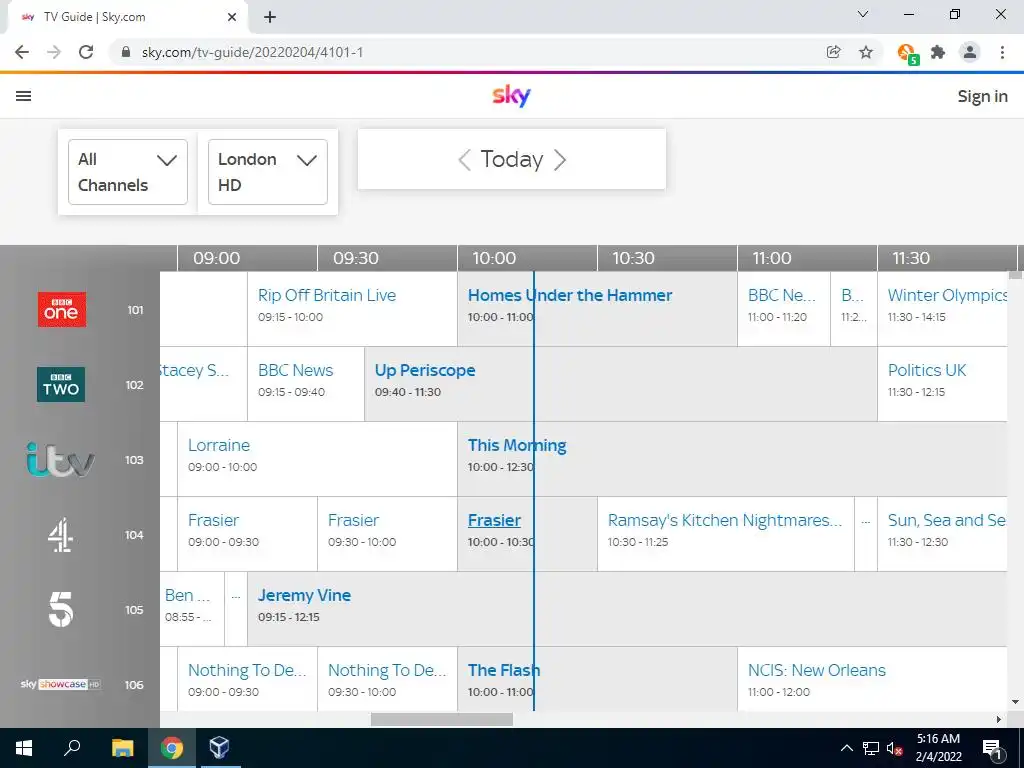Open Rip Off Britain Live listing
1024x768 pixels.
[x=352, y=309]
